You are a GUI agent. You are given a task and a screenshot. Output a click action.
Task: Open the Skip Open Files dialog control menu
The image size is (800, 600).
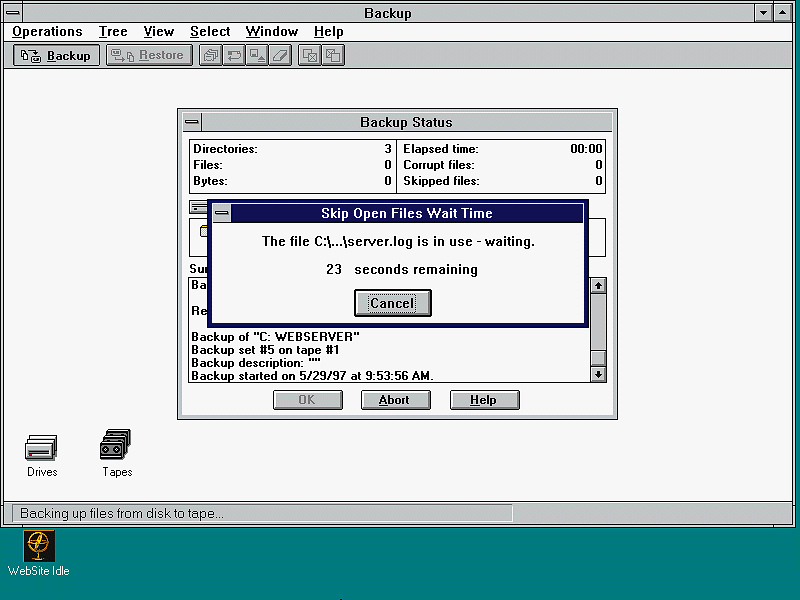(x=222, y=213)
